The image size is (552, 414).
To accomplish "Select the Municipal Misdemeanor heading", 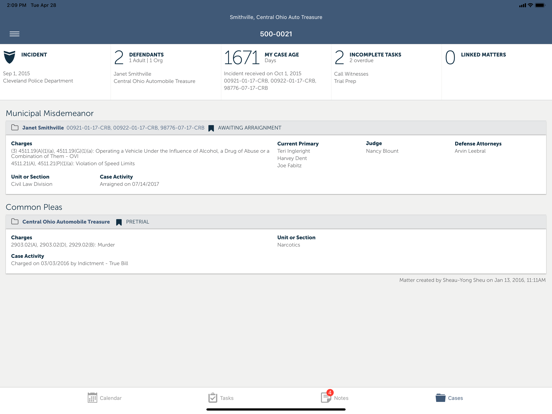I will tap(50, 113).
